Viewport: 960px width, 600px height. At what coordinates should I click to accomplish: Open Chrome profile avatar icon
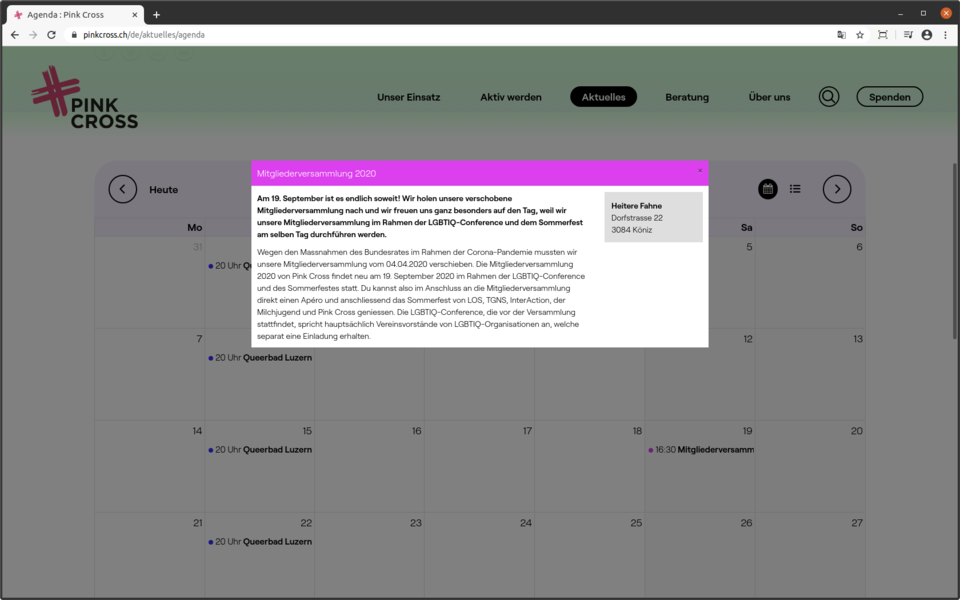[x=927, y=35]
